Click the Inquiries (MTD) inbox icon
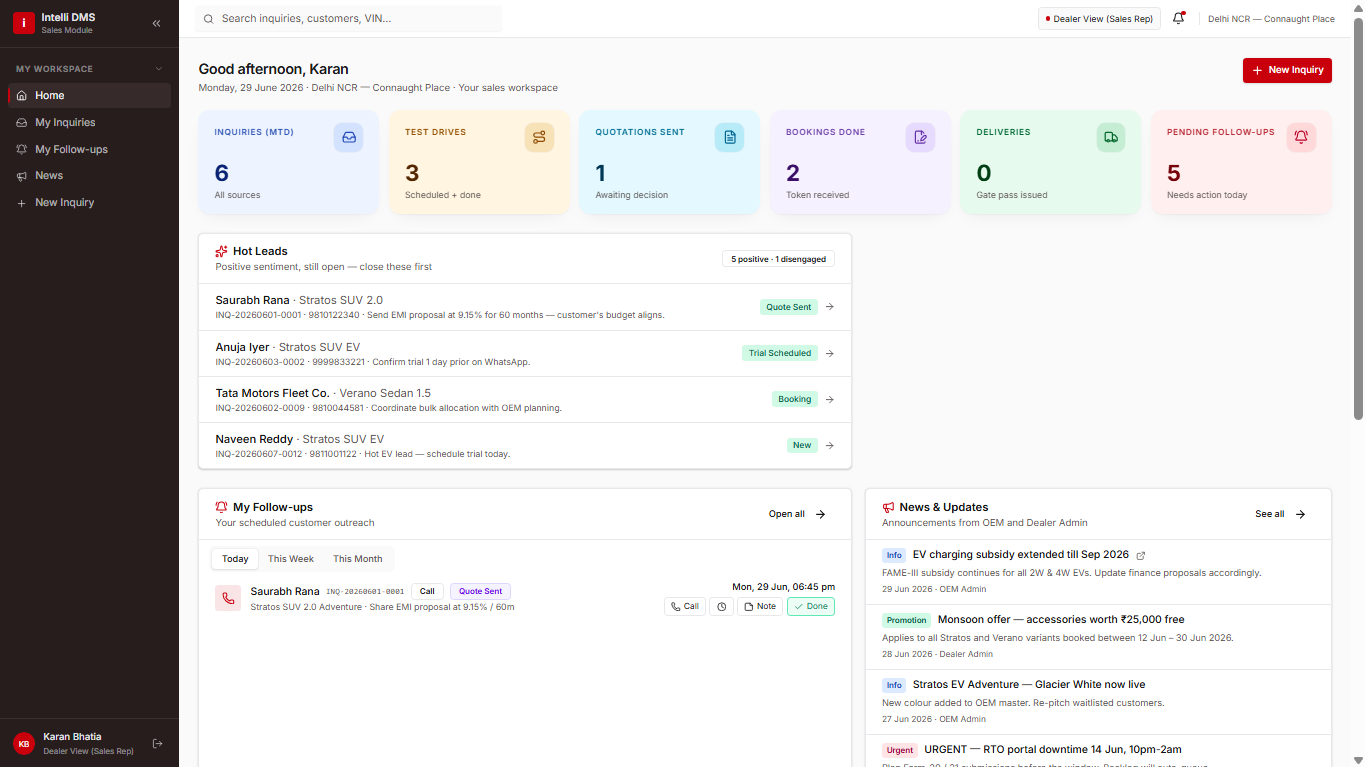This screenshot has height=767, width=1365. tap(349, 138)
